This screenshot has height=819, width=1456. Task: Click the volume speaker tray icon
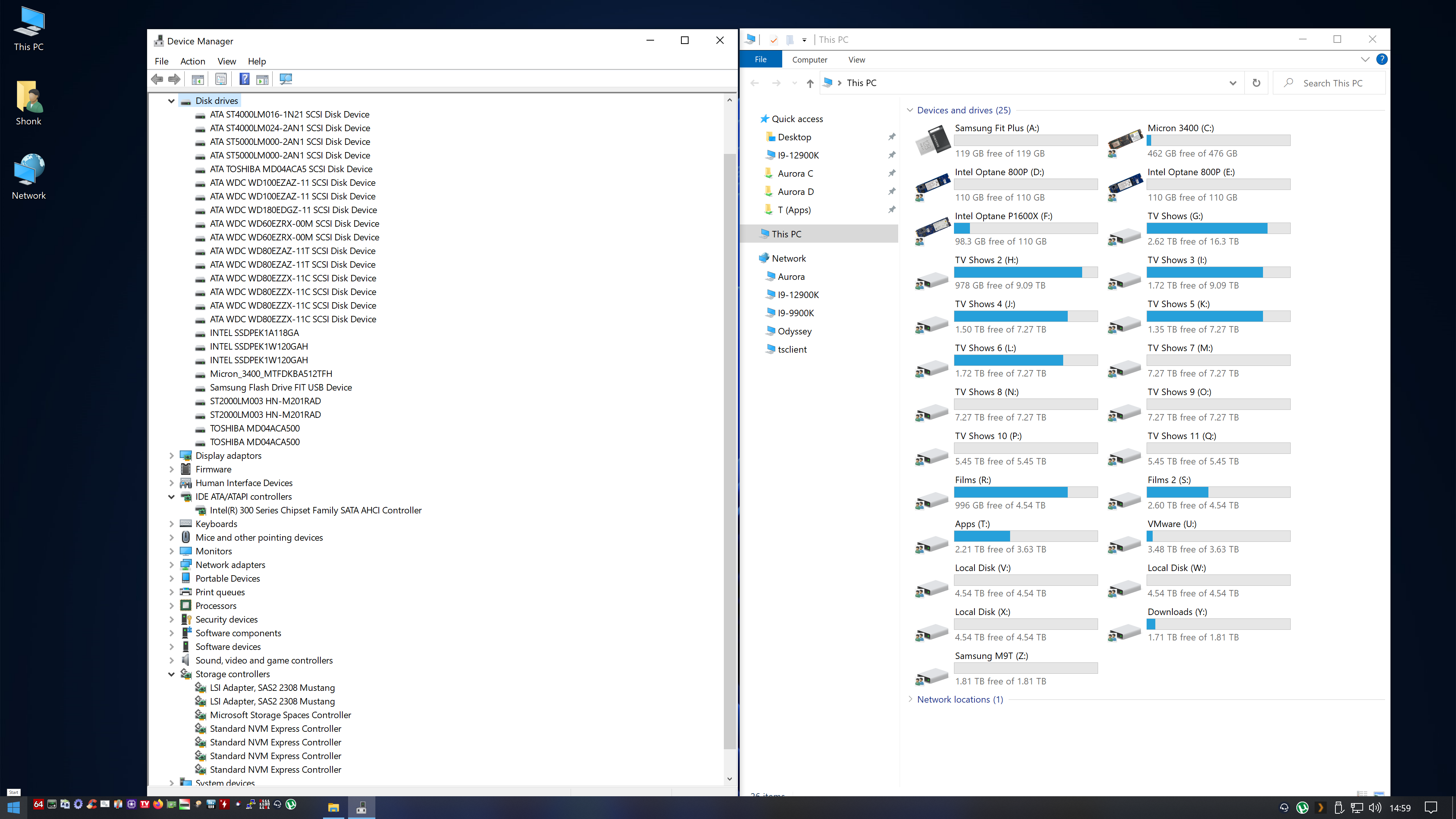pos(1374,808)
